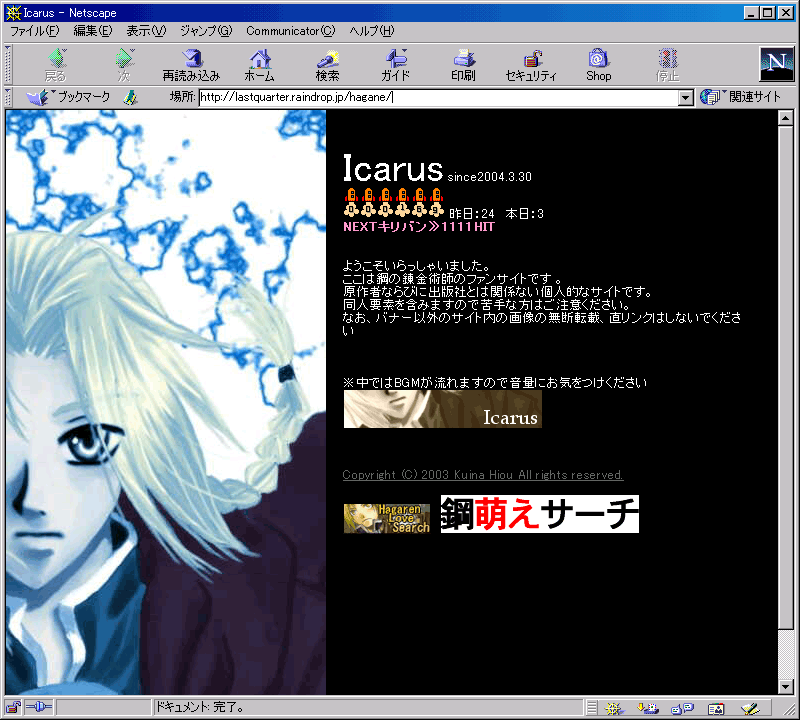
Task: Click the component bar grip handle
Action: pos(591,708)
